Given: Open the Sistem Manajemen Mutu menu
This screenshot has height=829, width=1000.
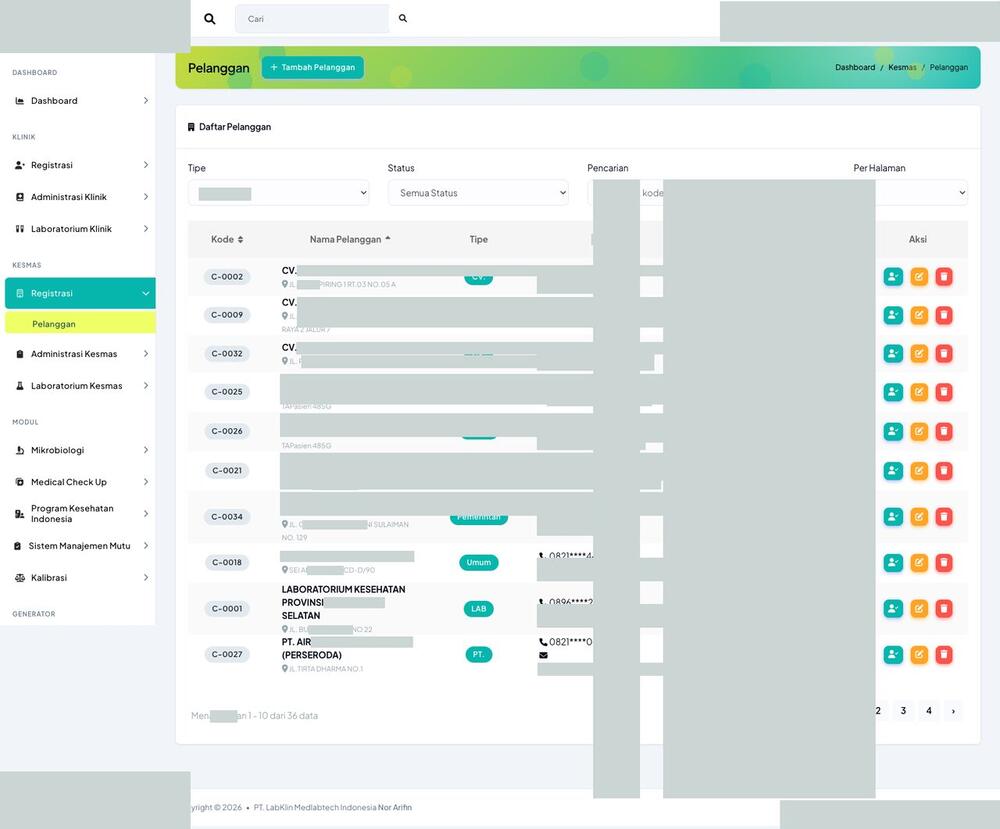Looking at the screenshot, I should (80, 546).
